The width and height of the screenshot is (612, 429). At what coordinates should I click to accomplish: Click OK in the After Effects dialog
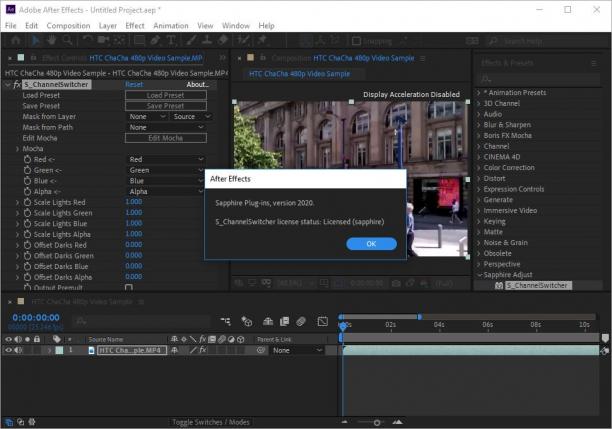click(371, 244)
